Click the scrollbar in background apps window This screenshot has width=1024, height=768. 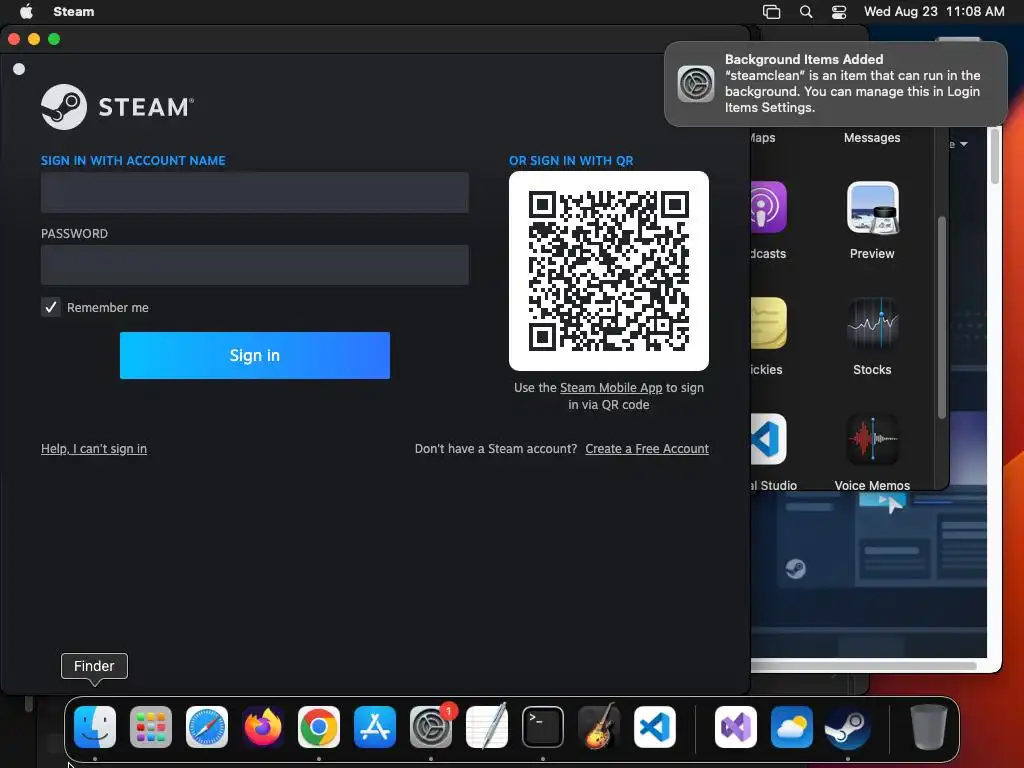pos(942,317)
